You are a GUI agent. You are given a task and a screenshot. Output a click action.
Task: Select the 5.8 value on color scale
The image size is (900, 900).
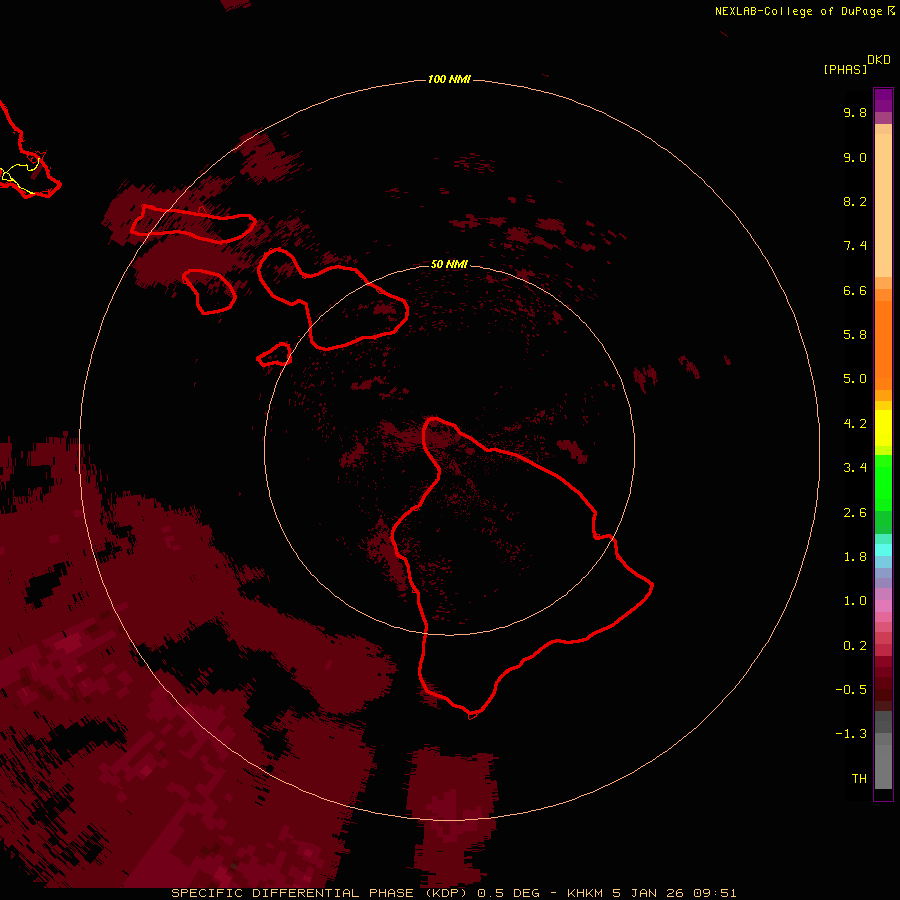coord(855,335)
